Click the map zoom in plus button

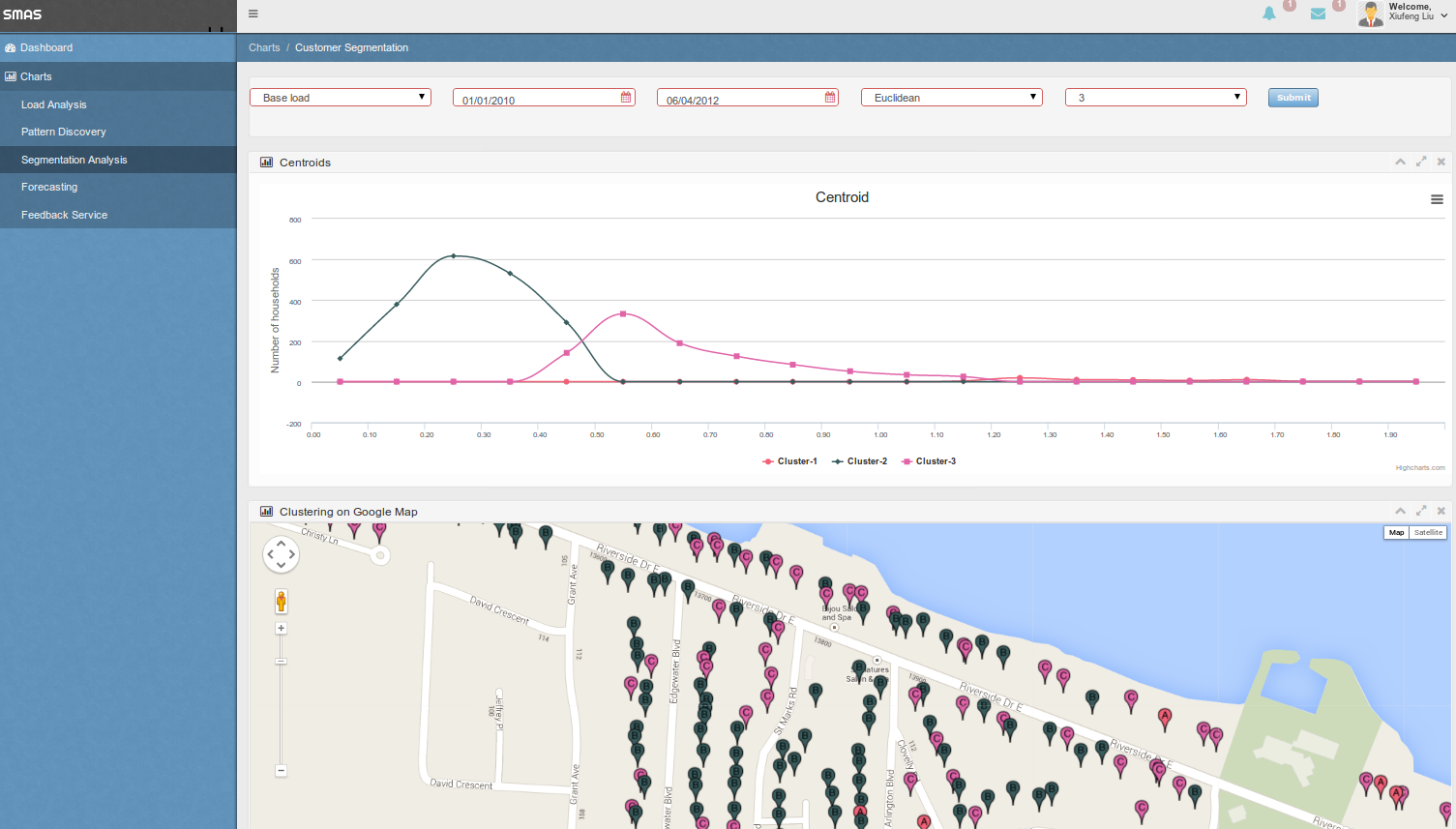tap(281, 629)
